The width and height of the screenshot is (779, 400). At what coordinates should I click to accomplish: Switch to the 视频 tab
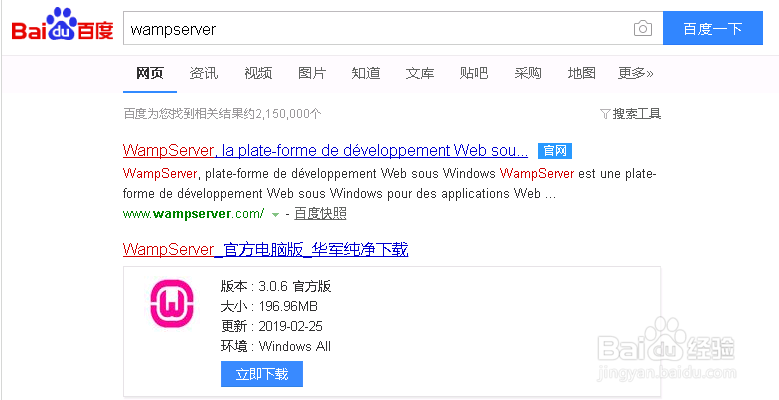[258, 73]
